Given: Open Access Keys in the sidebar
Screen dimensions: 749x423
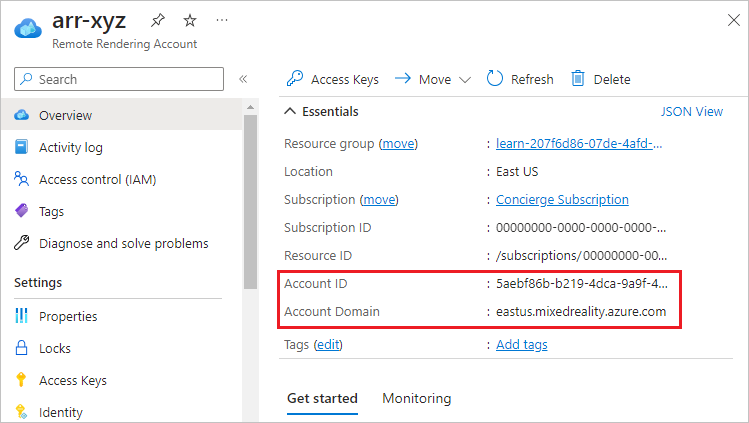Looking at the screenshot, I should pos(73,381).
